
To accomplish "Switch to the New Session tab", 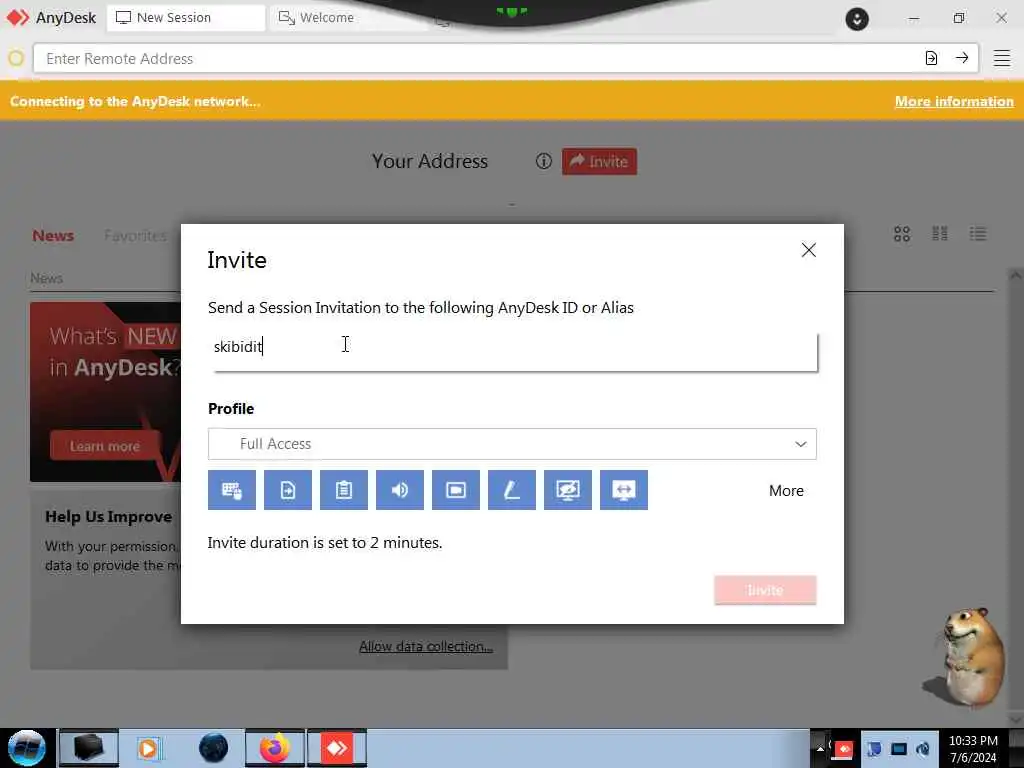I will (186, 18).
